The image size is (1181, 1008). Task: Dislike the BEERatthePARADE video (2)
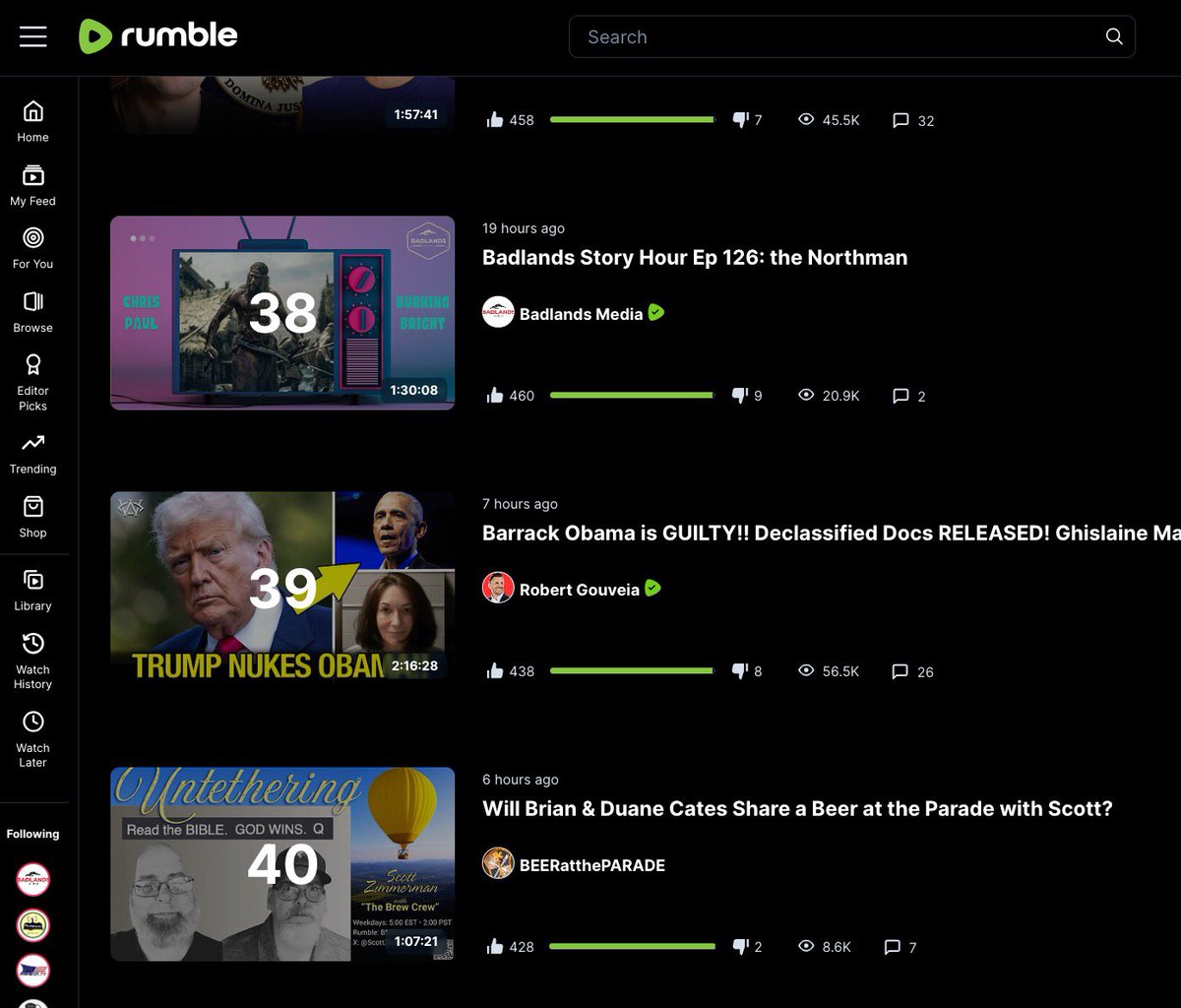[741, 947]
